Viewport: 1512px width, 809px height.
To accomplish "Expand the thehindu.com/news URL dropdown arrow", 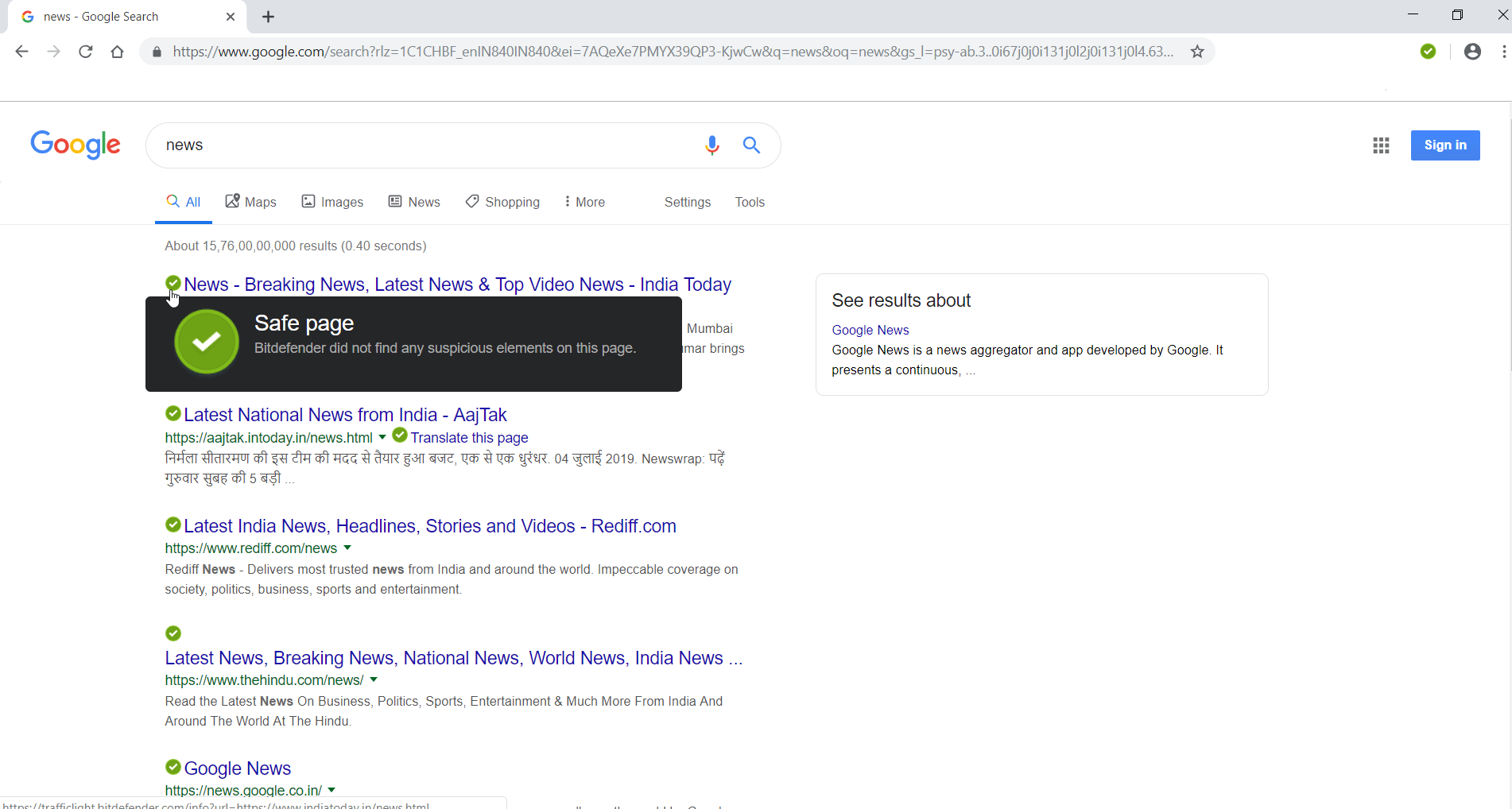I will 374,679.
